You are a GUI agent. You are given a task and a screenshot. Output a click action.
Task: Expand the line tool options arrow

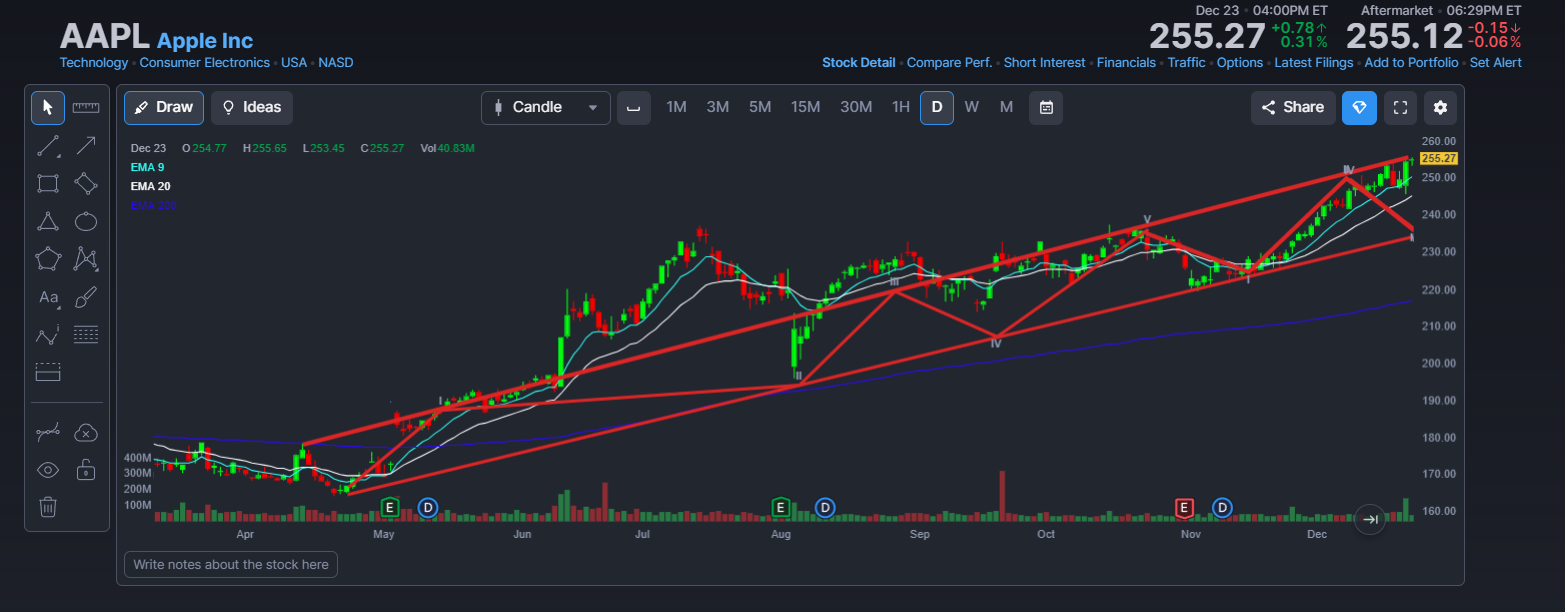pos(60,157)
